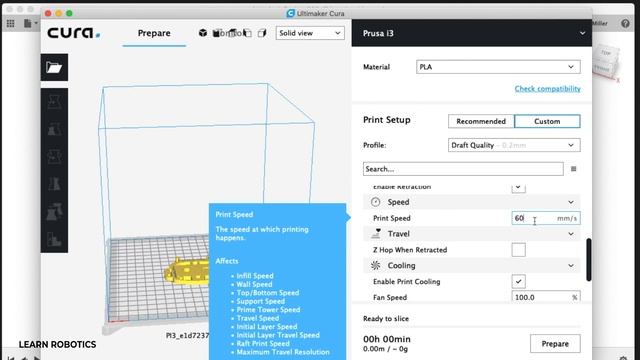The height and width of the screenshot is (360, 640).
Task: Select the Rotate tool in left toolbar
Action: click(54, 156)
